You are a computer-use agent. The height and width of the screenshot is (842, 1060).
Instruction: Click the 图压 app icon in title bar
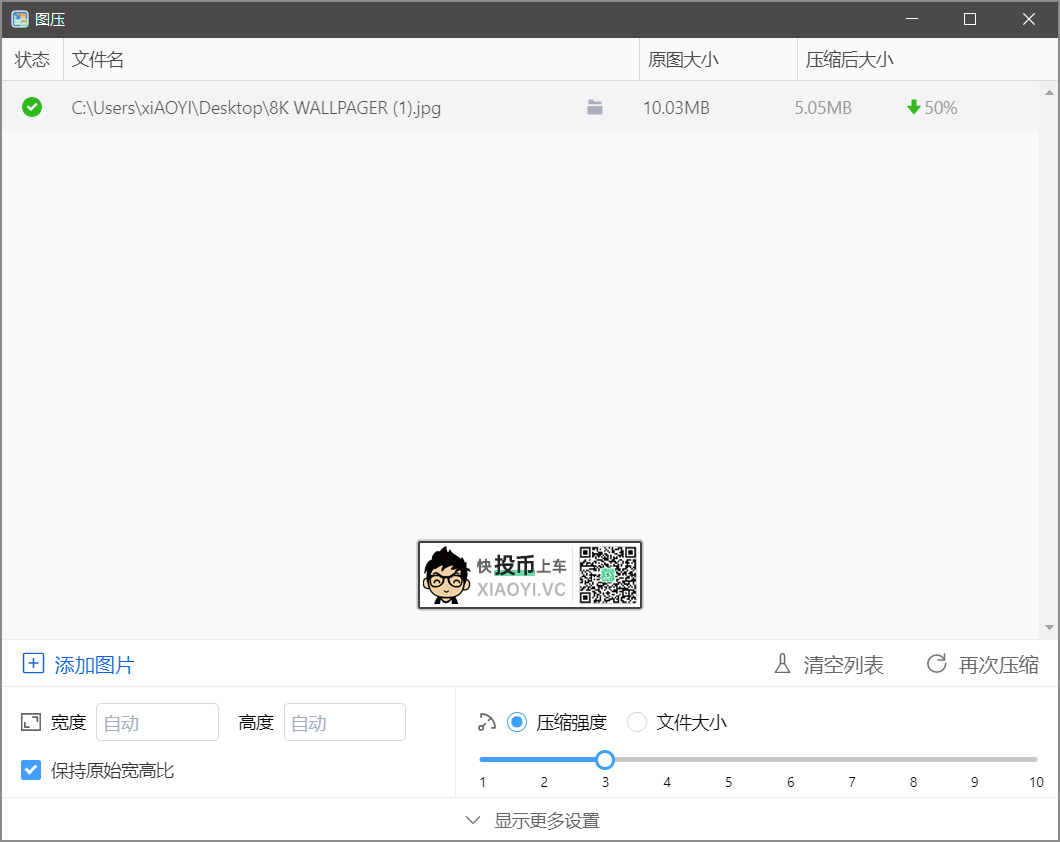click(x=20, y=19)
